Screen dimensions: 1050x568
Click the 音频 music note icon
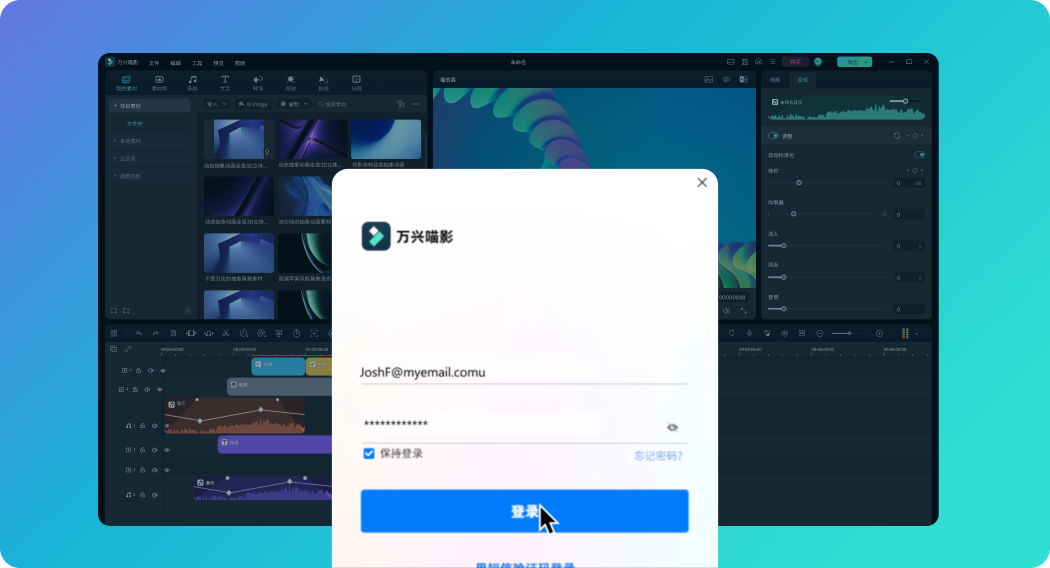click(192, 80)
